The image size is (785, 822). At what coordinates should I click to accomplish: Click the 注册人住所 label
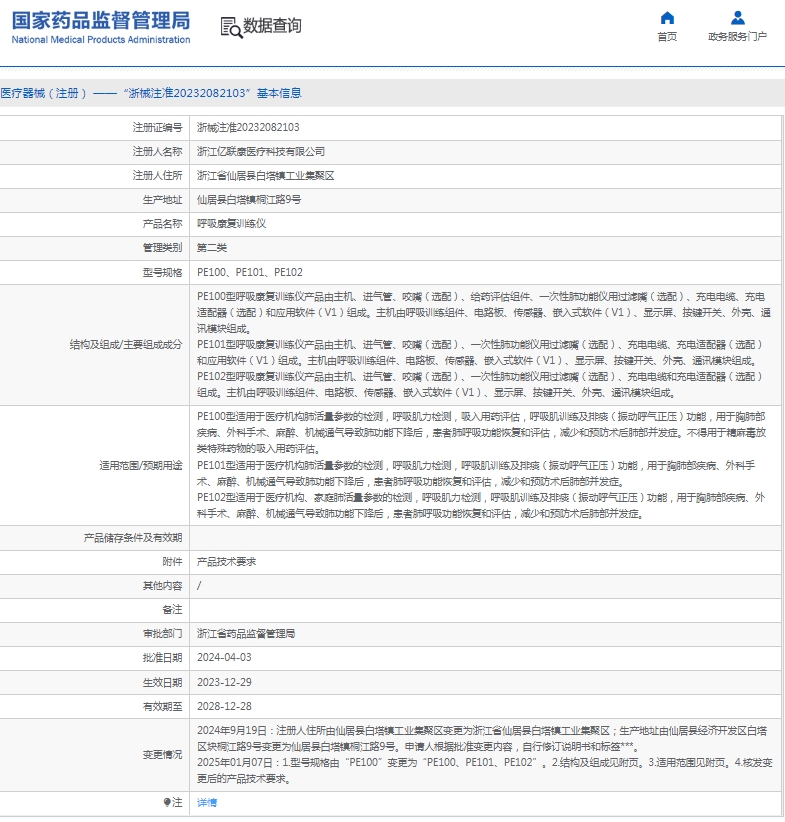tap(157, 176)
